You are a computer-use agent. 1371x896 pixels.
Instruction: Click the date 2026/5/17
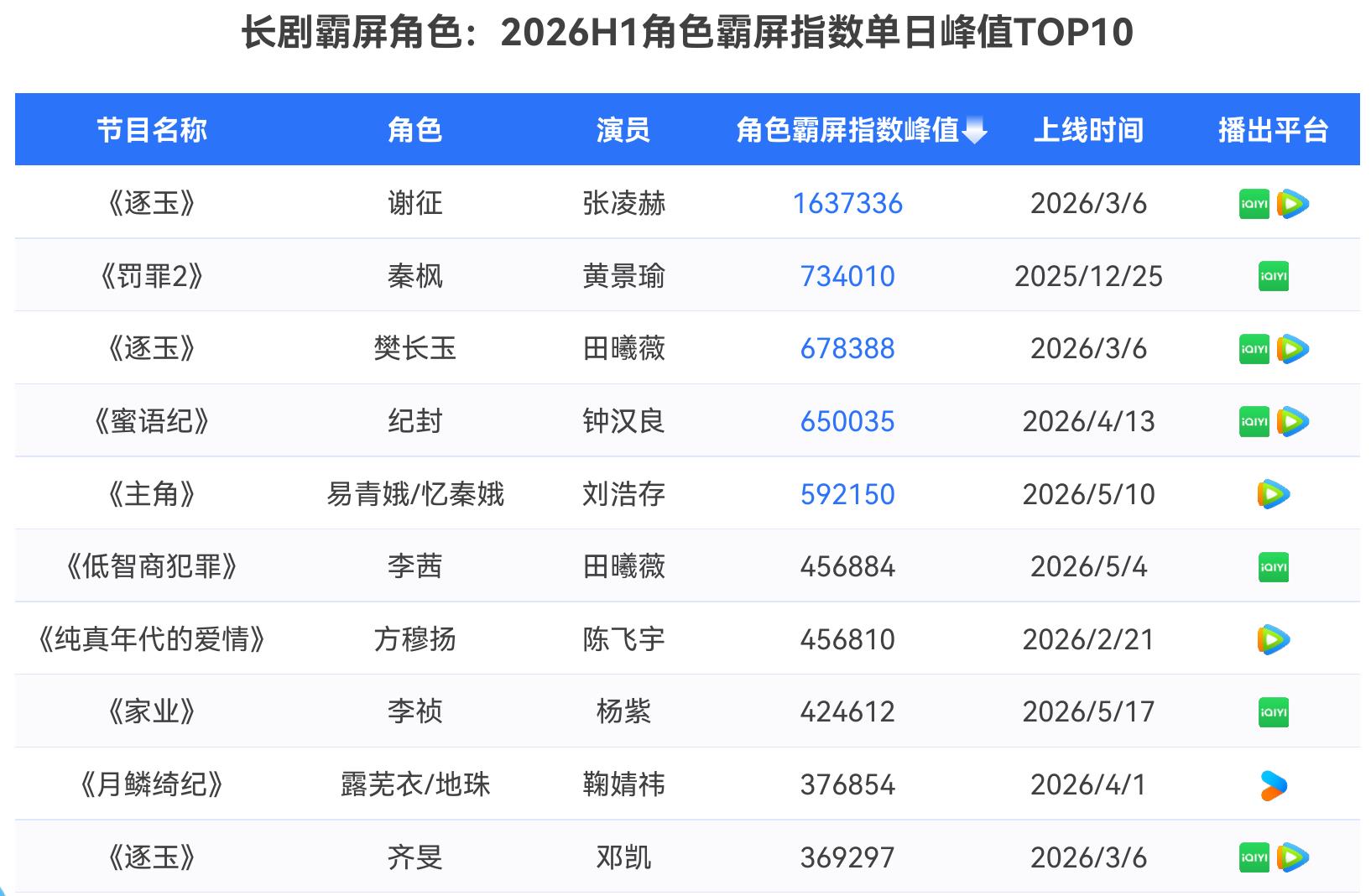click(x=1088, y=712)
